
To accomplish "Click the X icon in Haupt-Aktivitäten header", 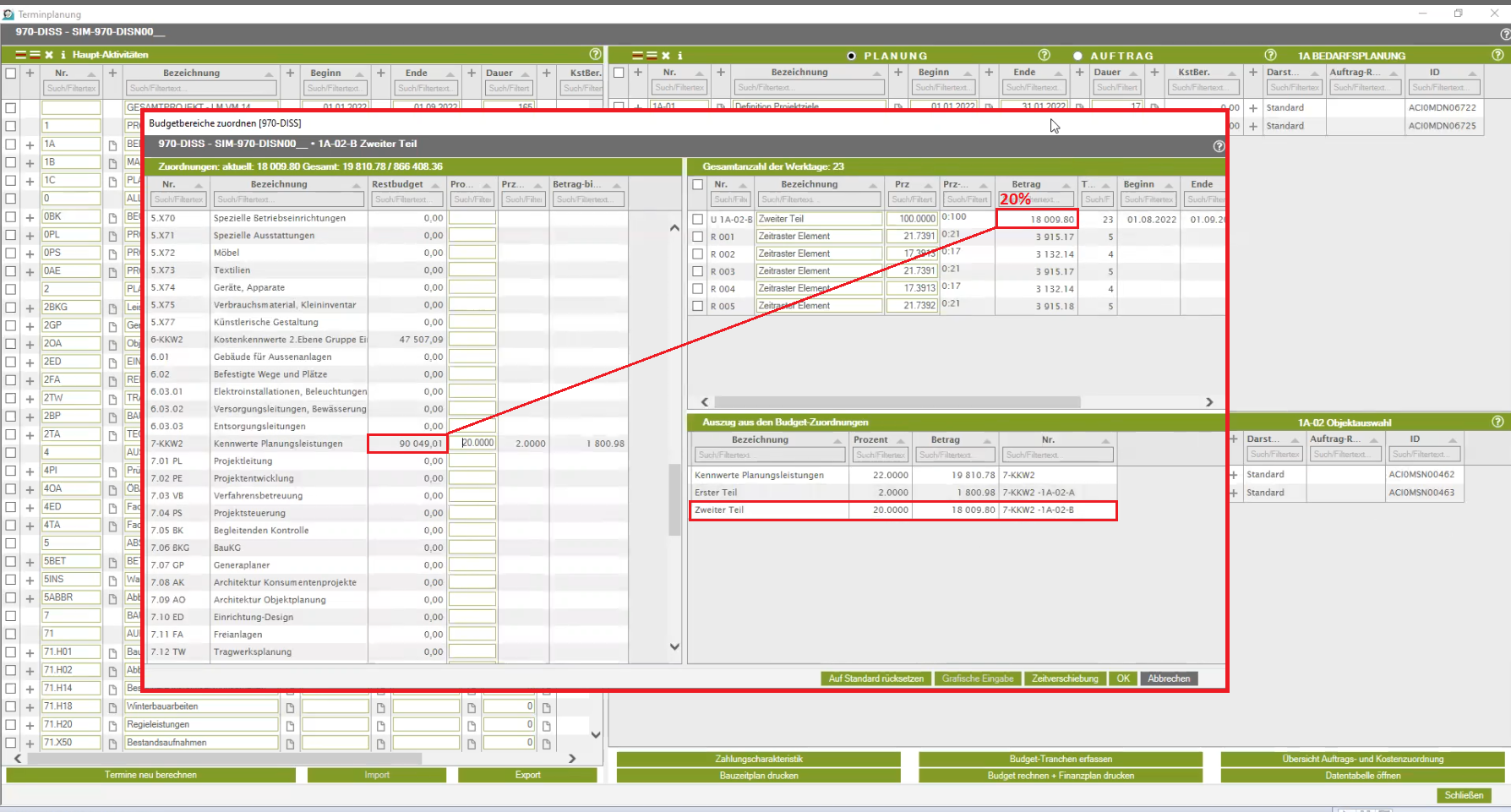I will (x=49, y=55).
